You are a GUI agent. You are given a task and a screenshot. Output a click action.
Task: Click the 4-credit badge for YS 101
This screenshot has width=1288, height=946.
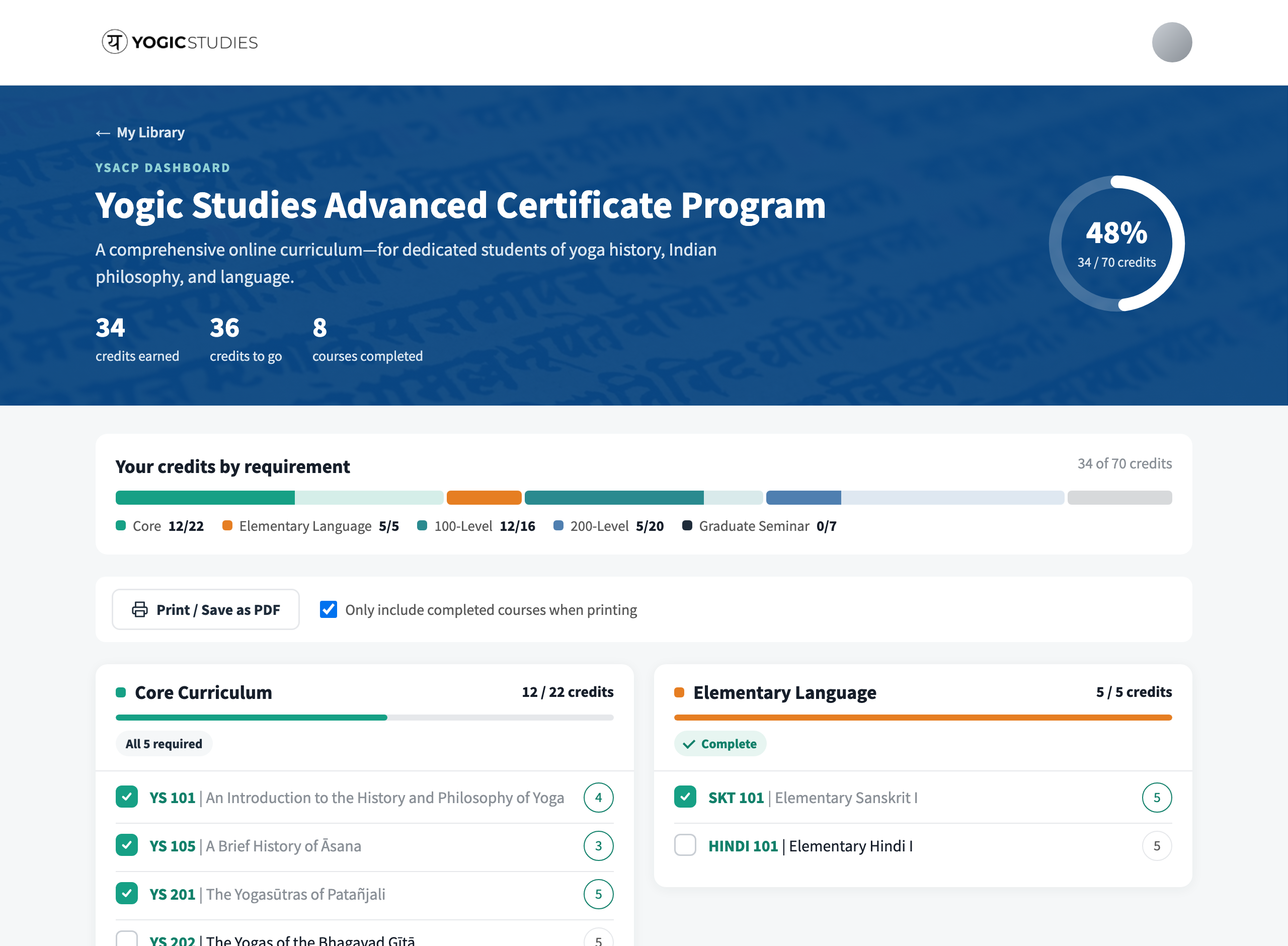598,797
